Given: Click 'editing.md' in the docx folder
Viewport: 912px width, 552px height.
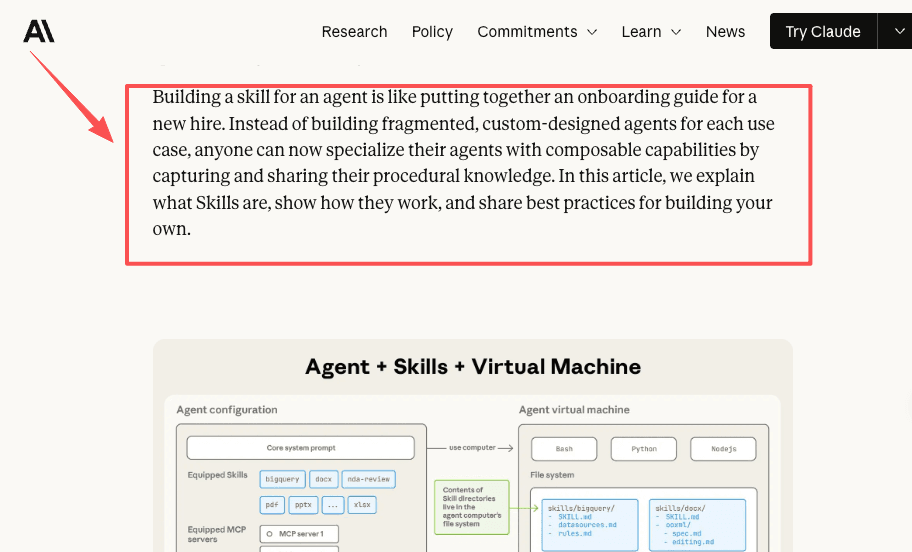Looking at the screenshot, I should pos(693,542).
